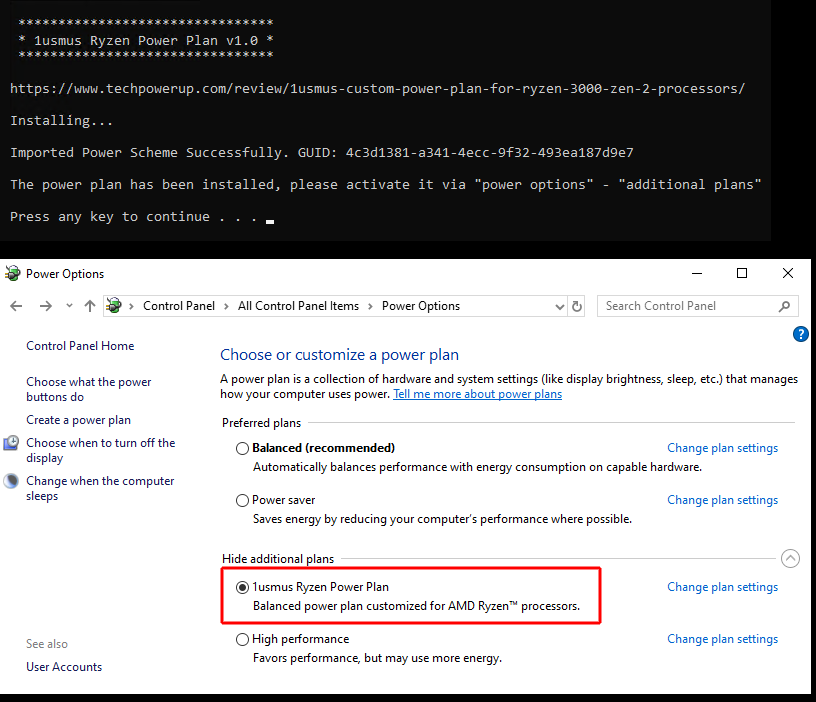Click the techpowerup URL in console window
The width and height of the screenshot is (816, 702).
(x=378, y=88)
